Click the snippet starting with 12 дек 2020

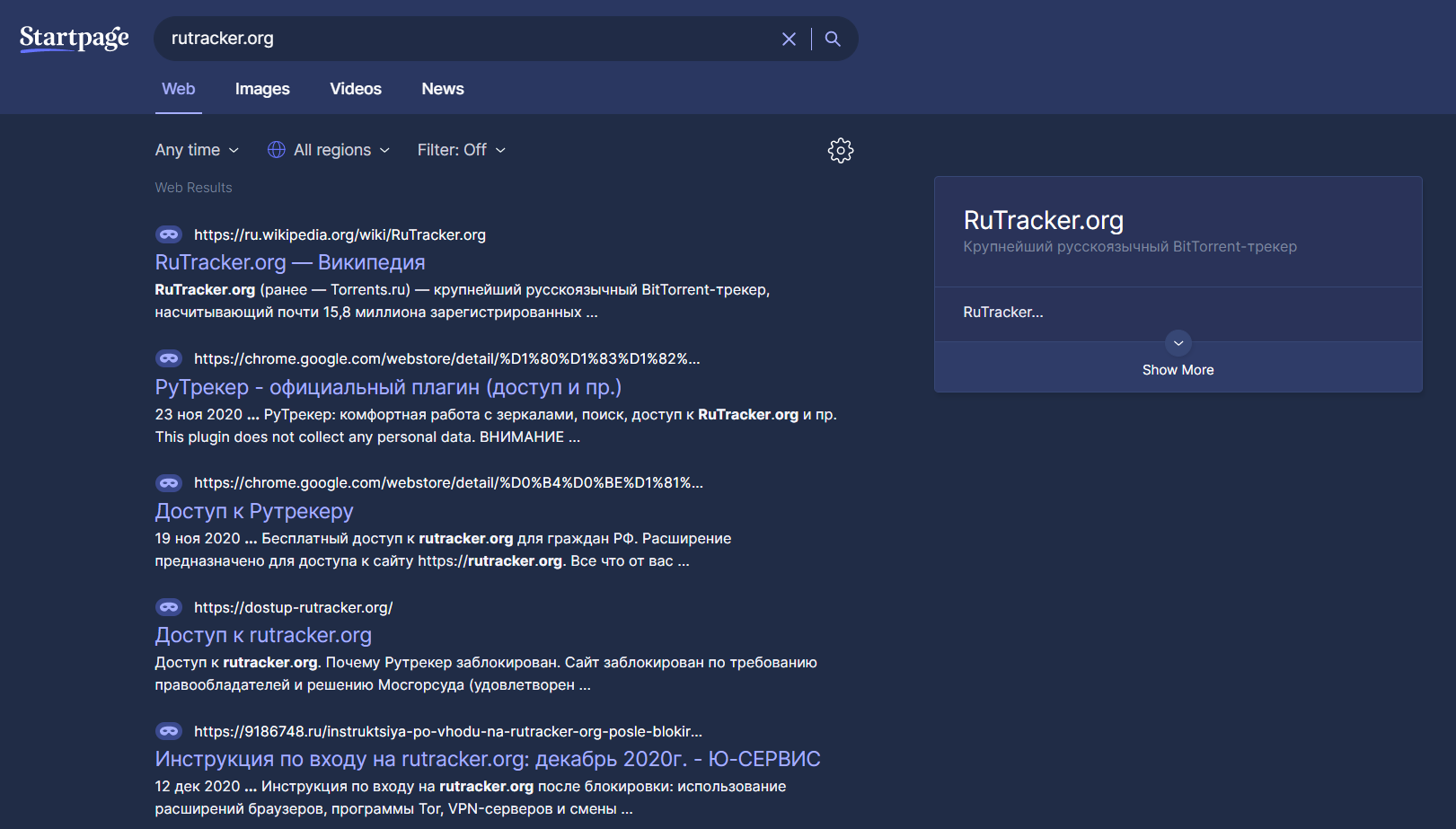coord(471,798)
